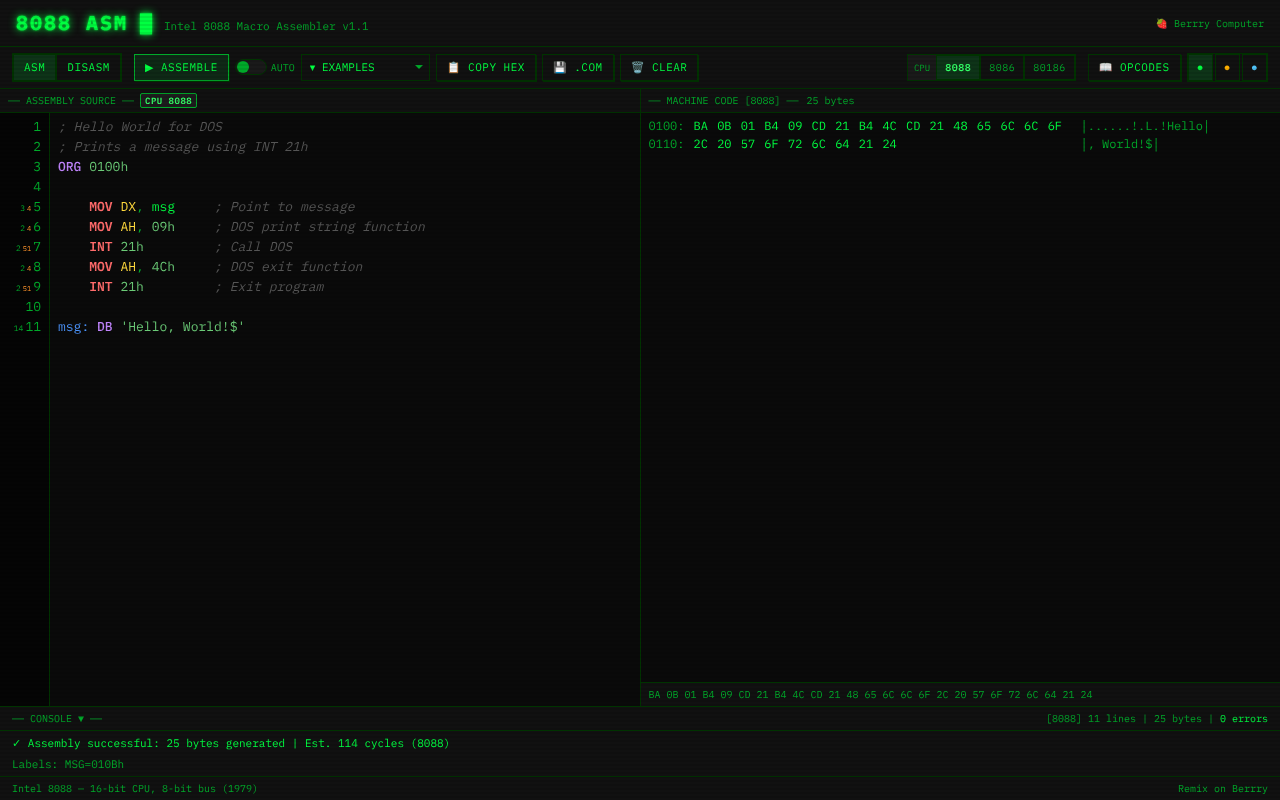Choose the amber color theme dot
Screen dimensions: 1280x800
[x=1227, y=68]
